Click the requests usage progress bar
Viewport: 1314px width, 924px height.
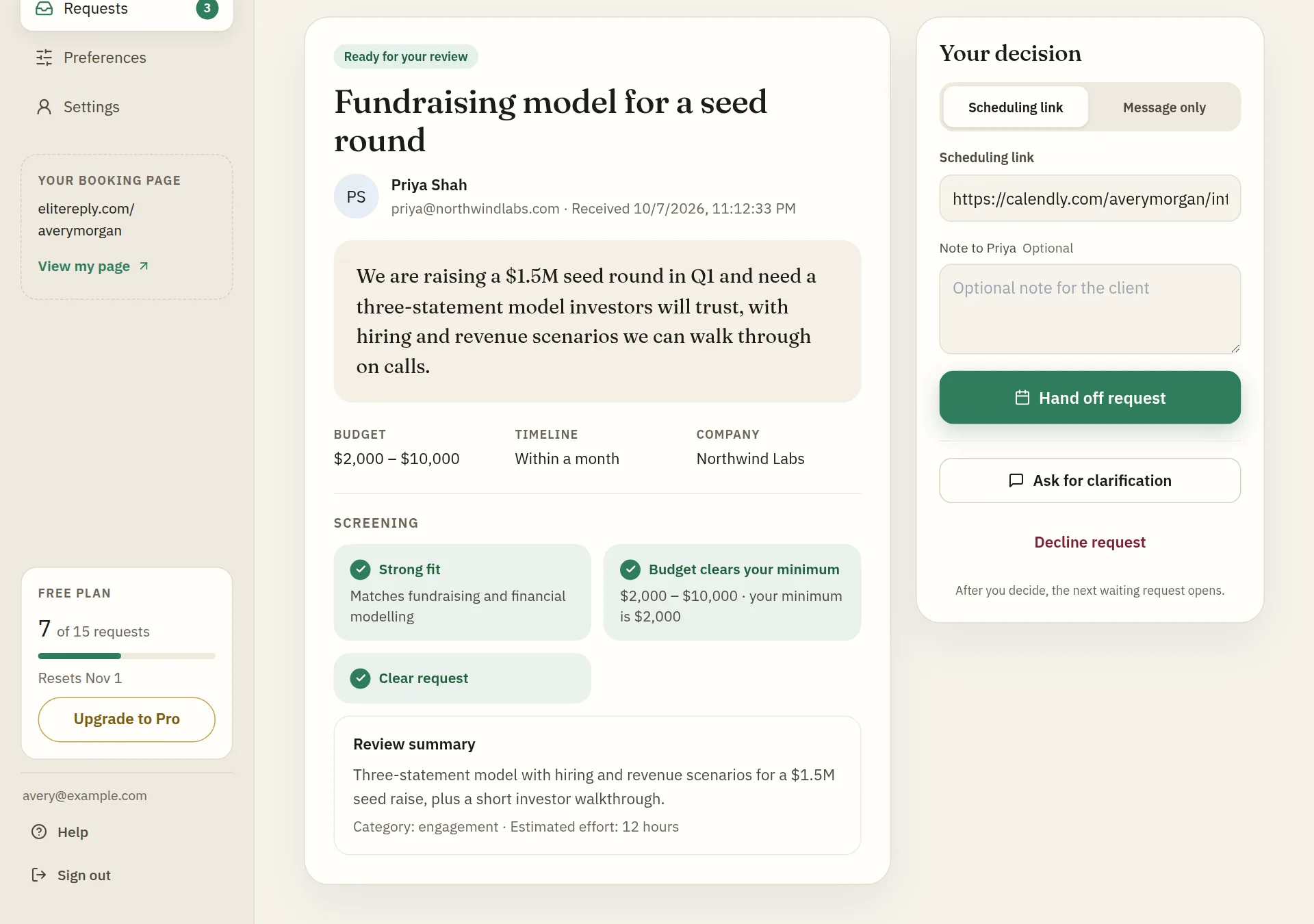[x=127, y=656]
